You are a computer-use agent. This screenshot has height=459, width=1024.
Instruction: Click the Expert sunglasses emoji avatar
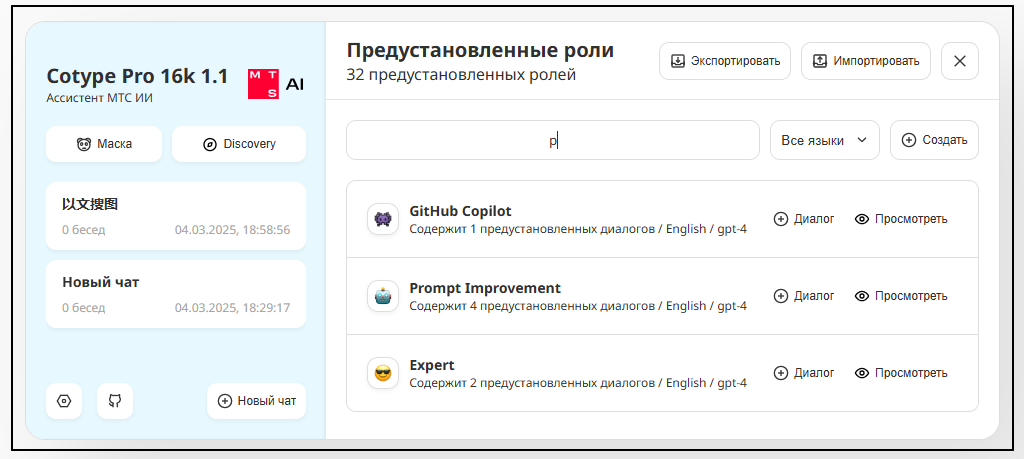tap(383, 373)
